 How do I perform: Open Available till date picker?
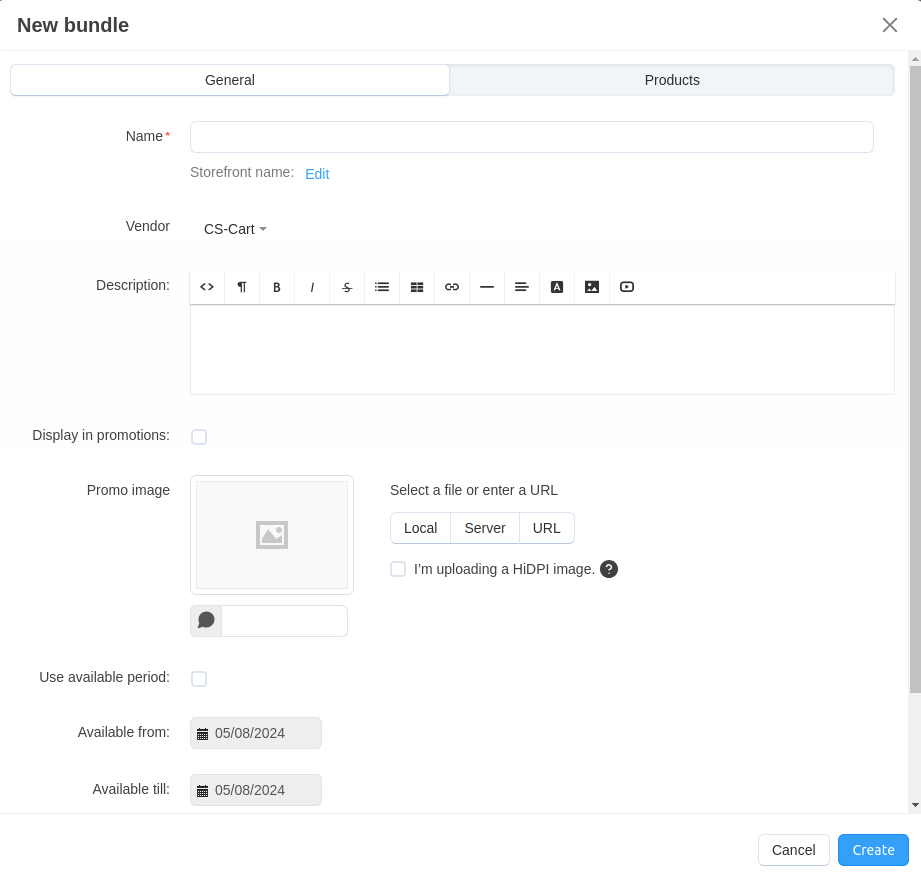point(256,790)
